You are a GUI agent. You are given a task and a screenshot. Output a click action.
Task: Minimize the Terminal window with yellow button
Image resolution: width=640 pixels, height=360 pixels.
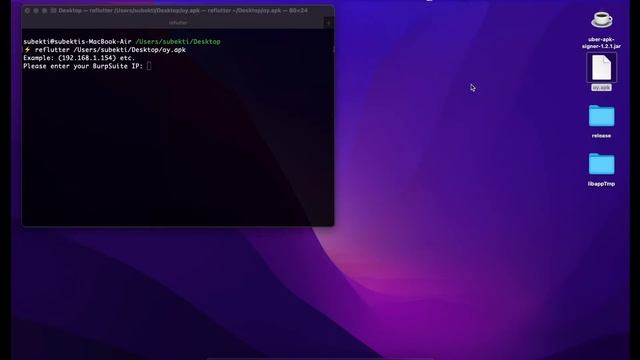point(36,11)
